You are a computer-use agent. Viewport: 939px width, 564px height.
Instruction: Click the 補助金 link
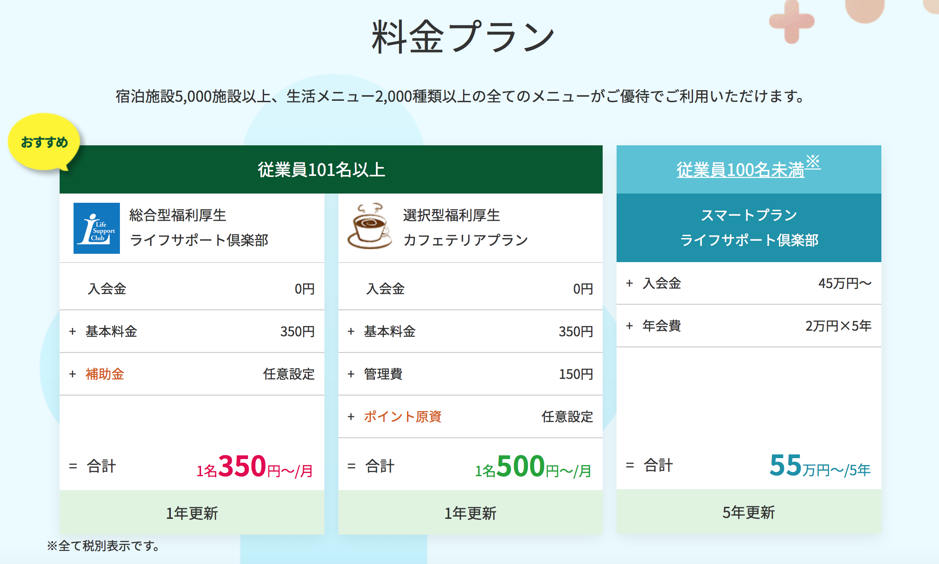(105, 374)
